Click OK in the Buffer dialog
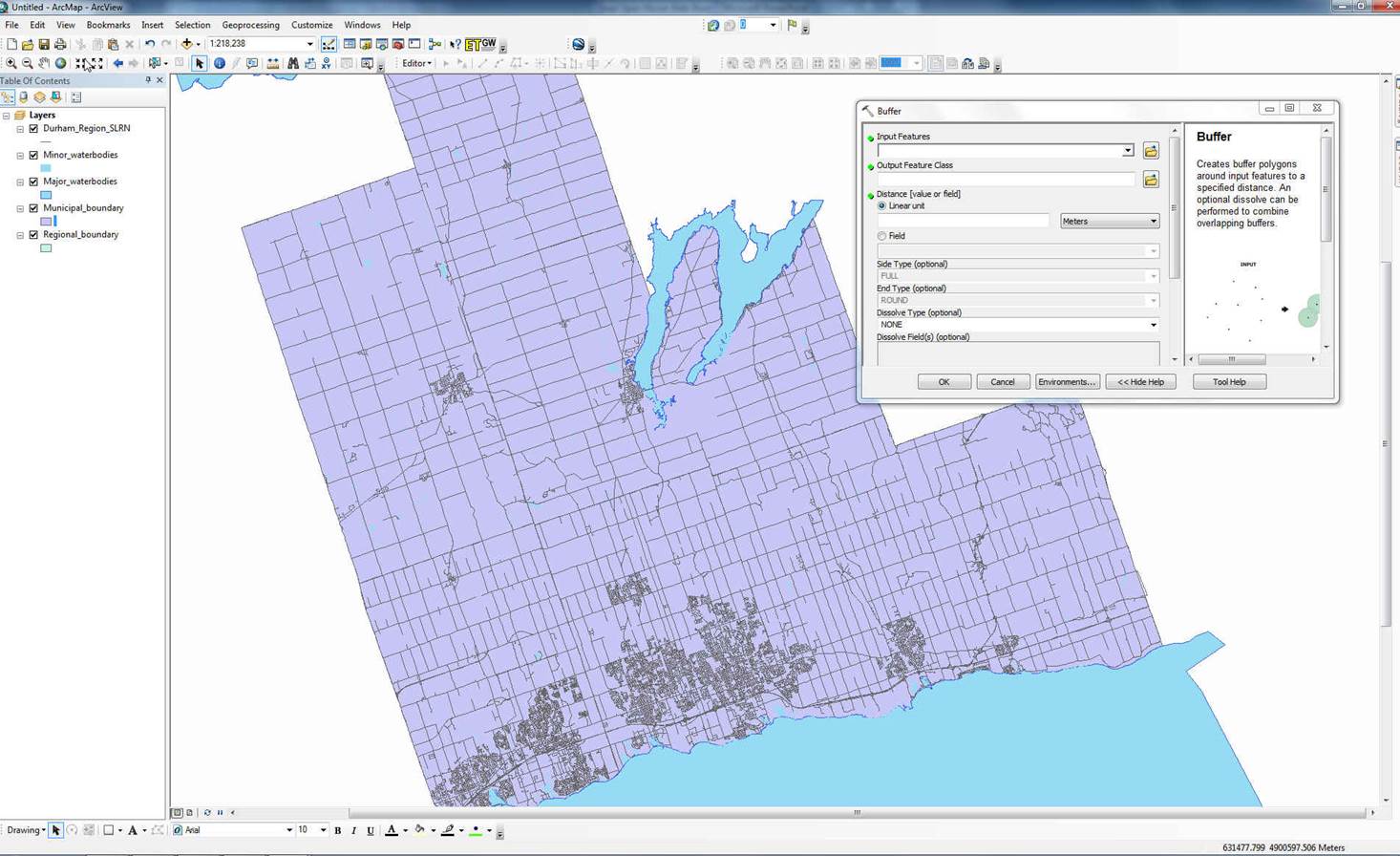The image size is (1400, 856). [x=944, y=382]
